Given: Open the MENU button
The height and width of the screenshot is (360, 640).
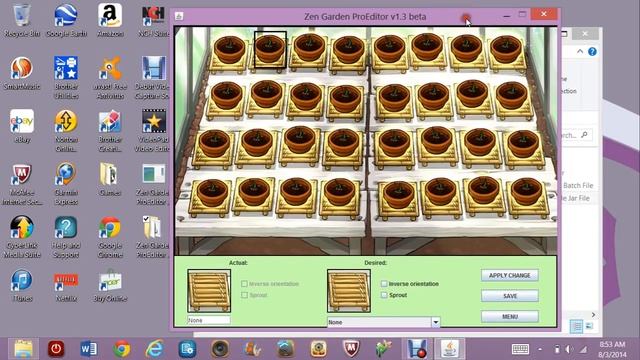Looking at the screenshot, I should [509, 316].
